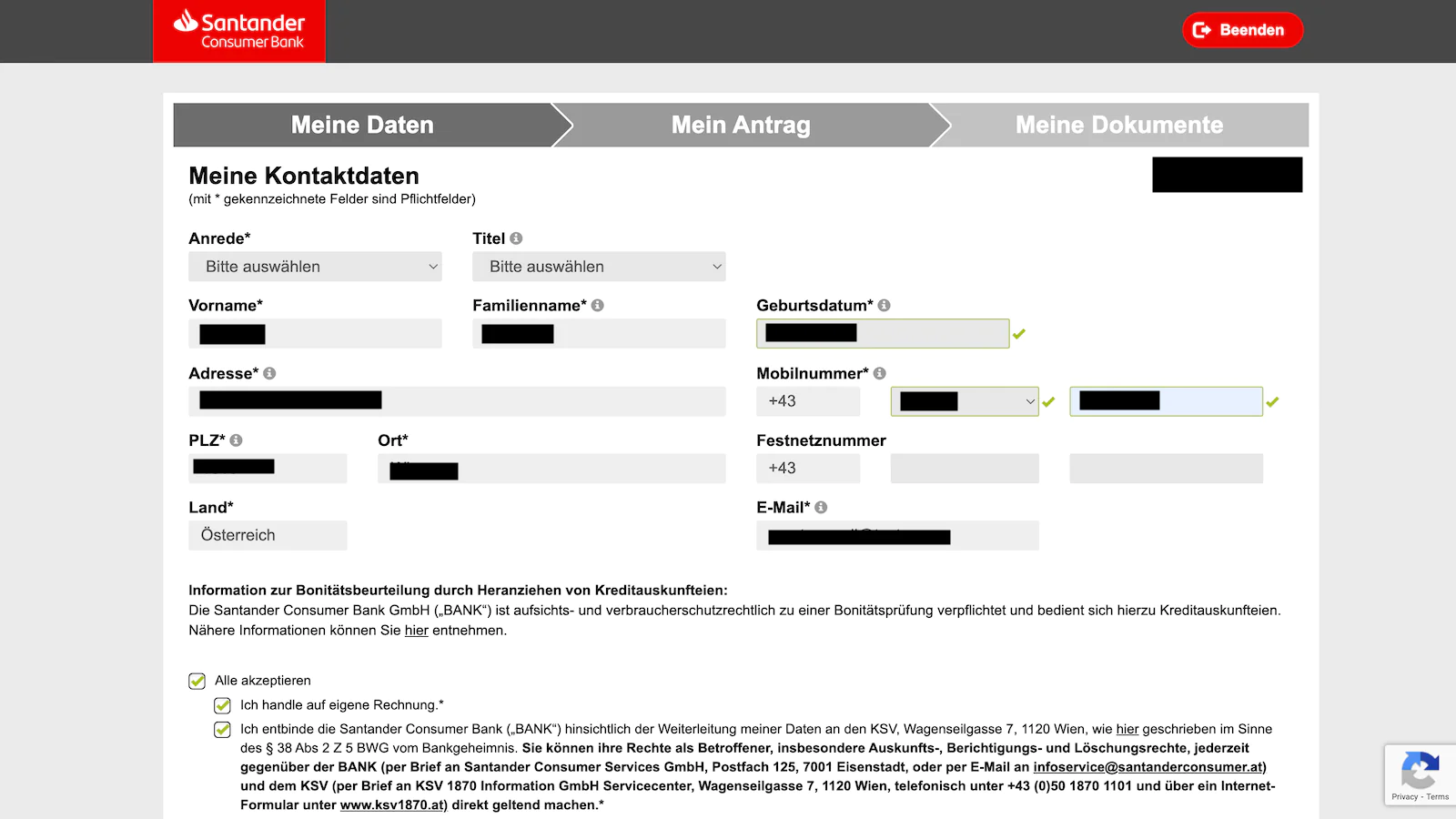Click the Land field showing Österreich
The width and height of the screenshot is (1456, 819).
tap(268, 535)
